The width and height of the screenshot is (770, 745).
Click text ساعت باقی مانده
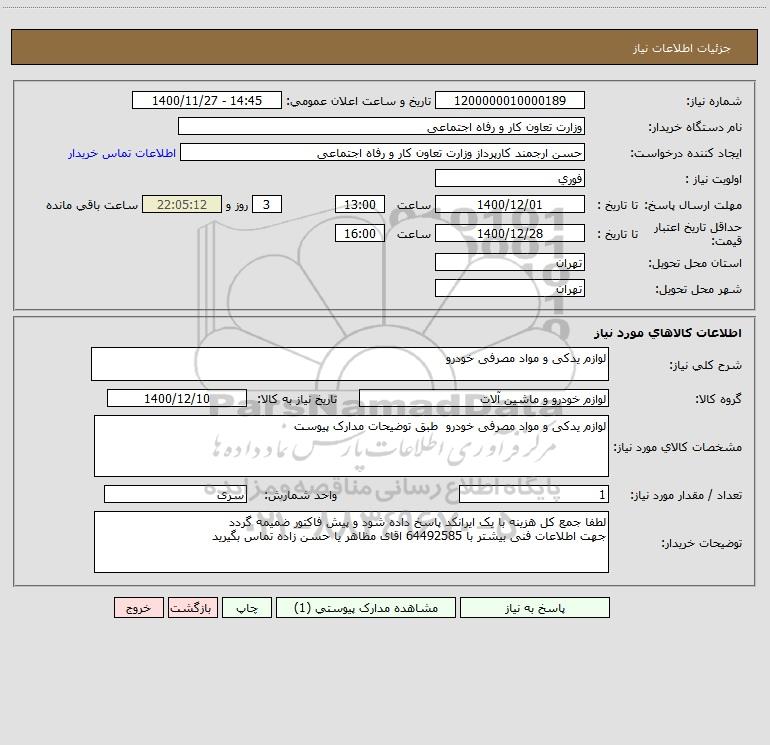(92, 205)
